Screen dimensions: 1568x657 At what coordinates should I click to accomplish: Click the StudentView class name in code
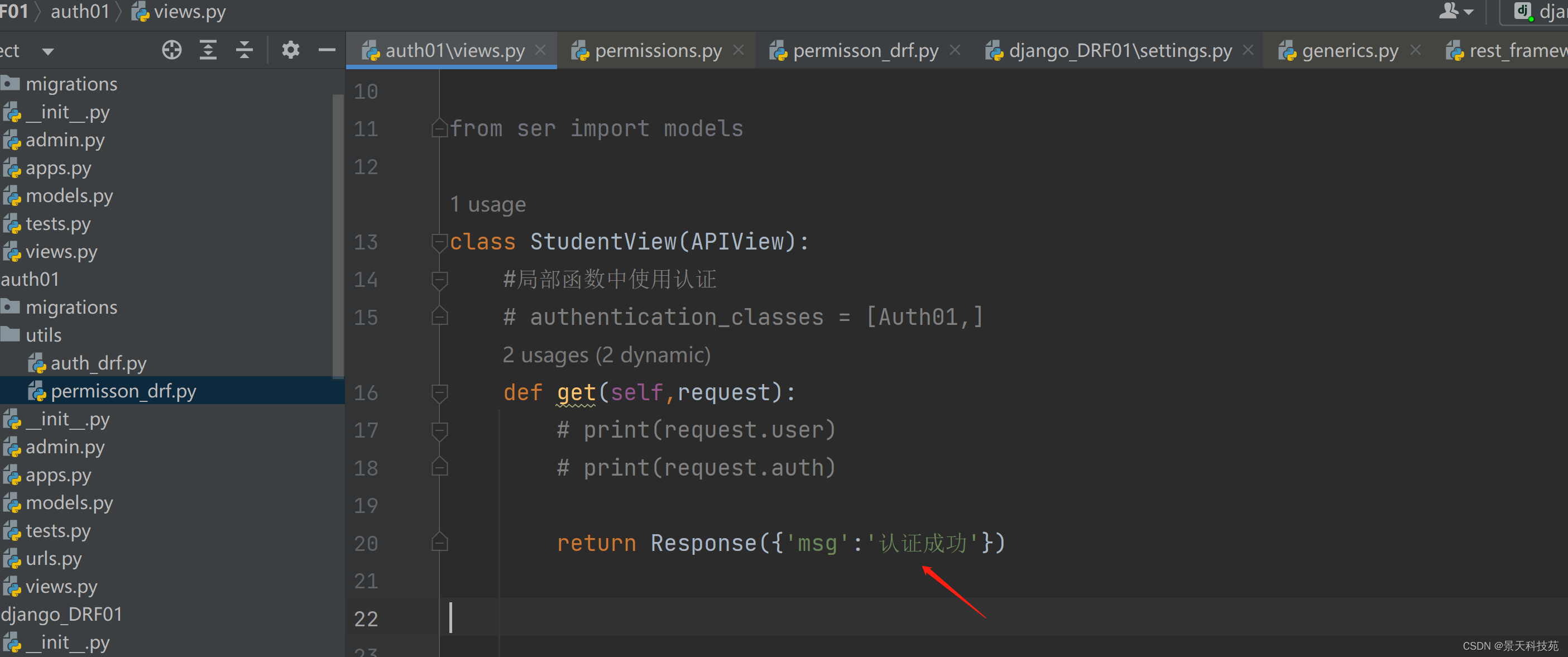[603, 242]
